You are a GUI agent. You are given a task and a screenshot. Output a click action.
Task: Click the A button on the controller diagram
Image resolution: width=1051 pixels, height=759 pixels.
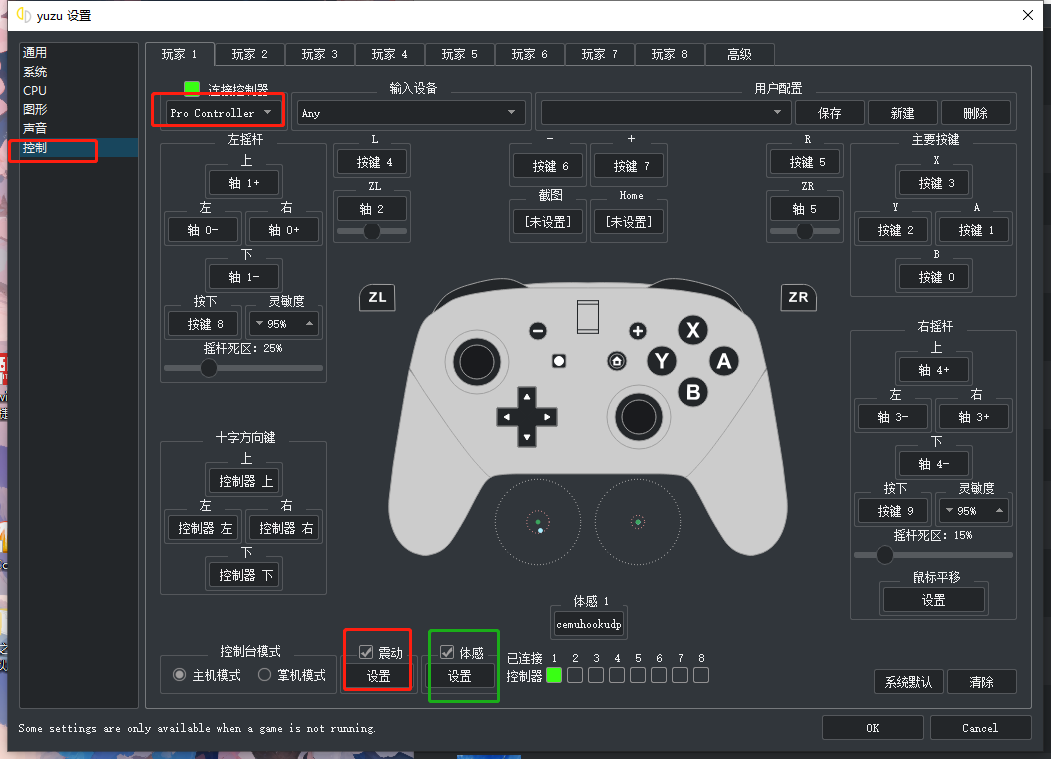click(x=724, y=361)
